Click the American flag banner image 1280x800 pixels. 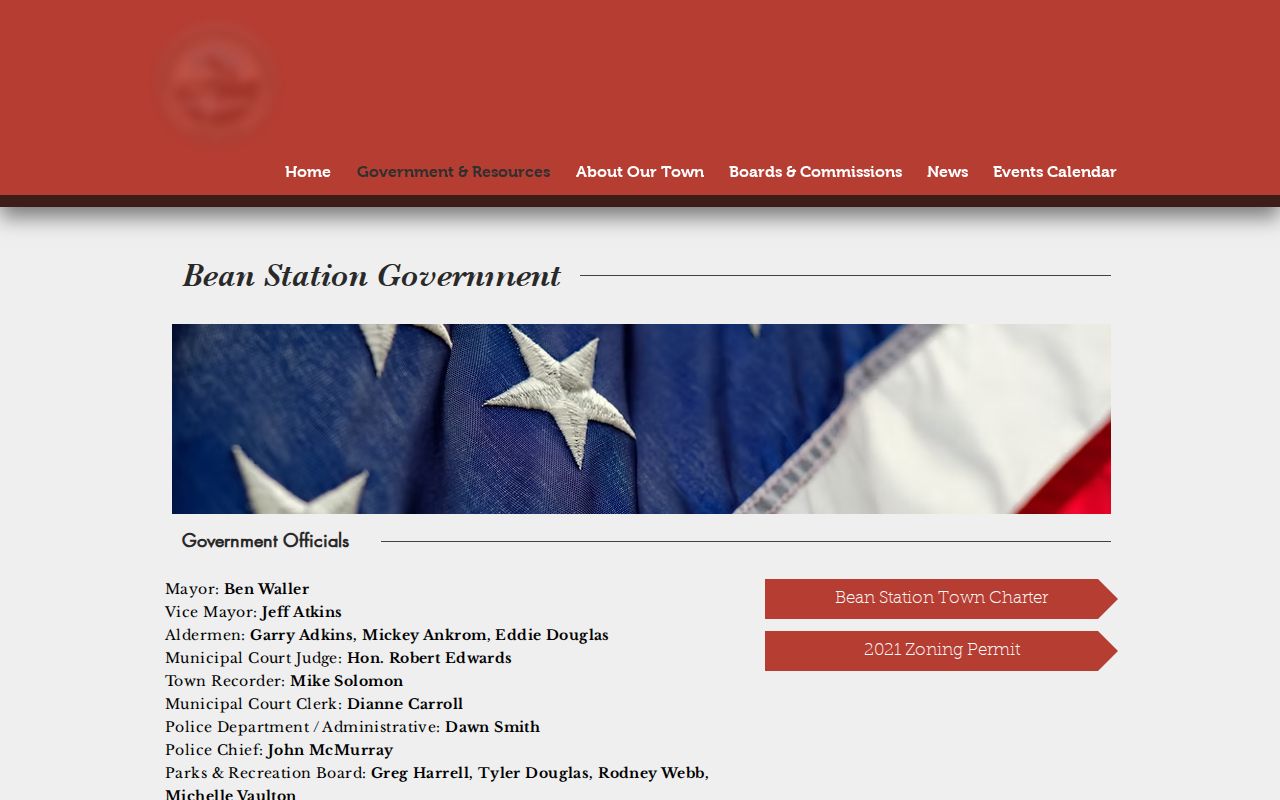[x=641, y=418]
